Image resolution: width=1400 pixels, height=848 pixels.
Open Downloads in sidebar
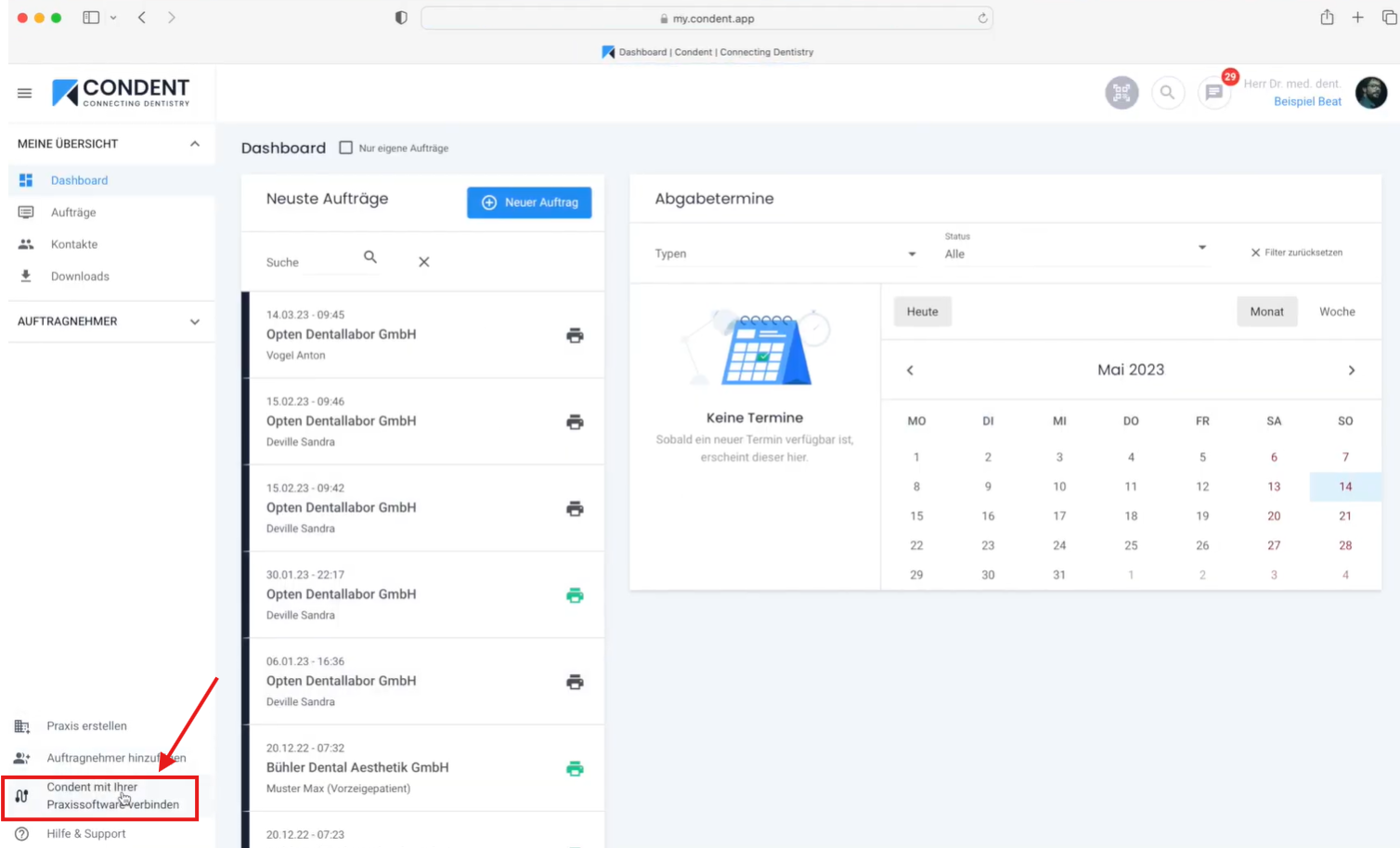[x=111, y=276]
